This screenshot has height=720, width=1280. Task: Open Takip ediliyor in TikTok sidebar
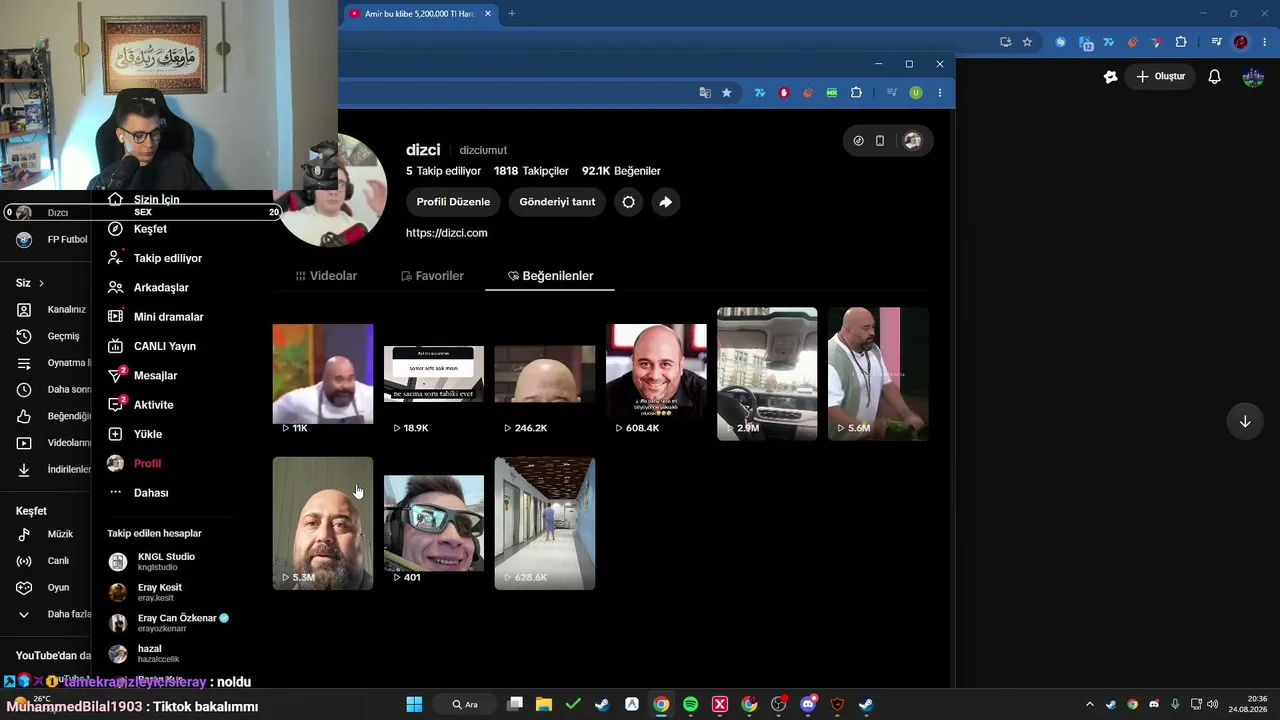[155, 258]
